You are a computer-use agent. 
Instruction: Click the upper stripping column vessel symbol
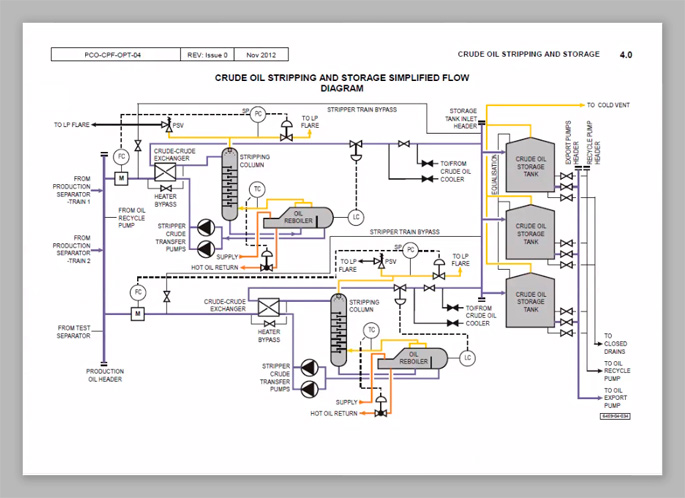[x=230, y=182]
